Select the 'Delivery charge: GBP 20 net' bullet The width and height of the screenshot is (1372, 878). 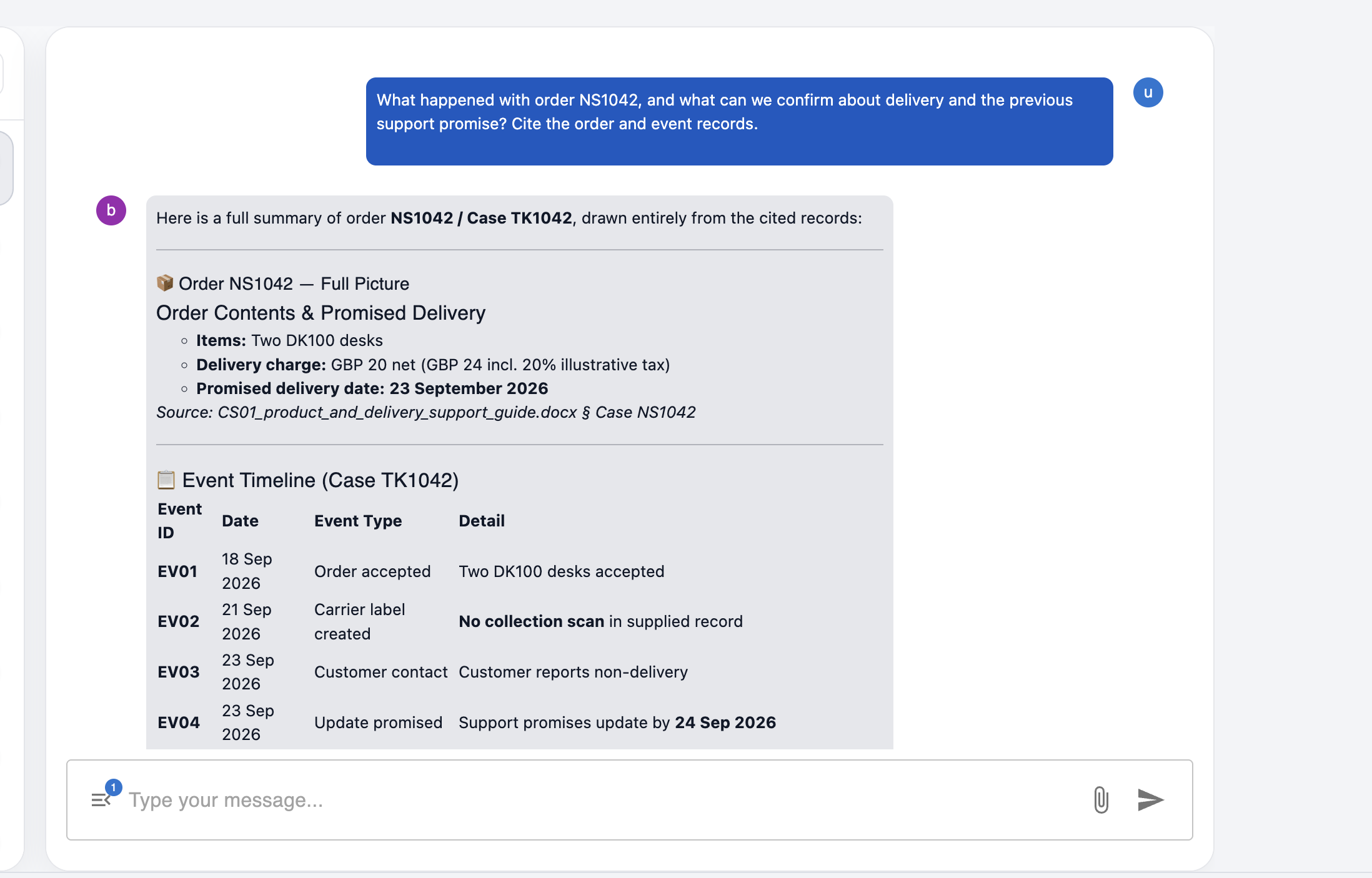[x=433, y=365]
